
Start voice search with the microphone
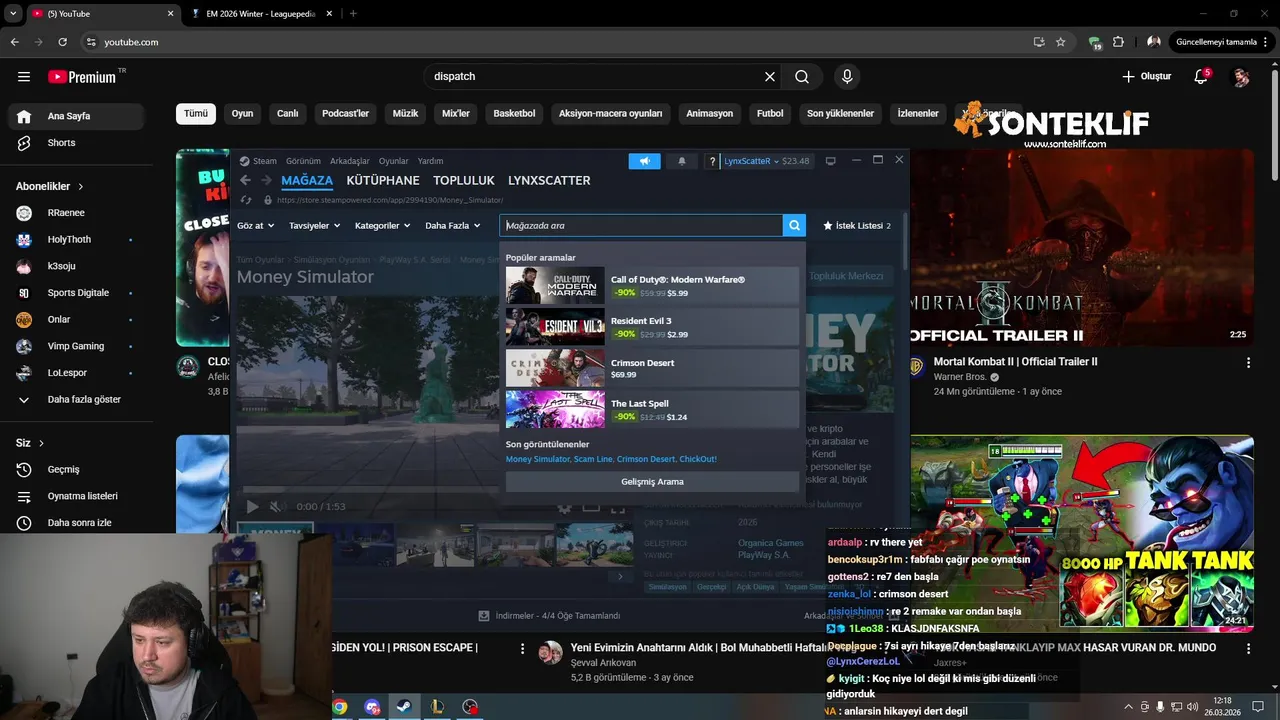[x=847, y=77]
